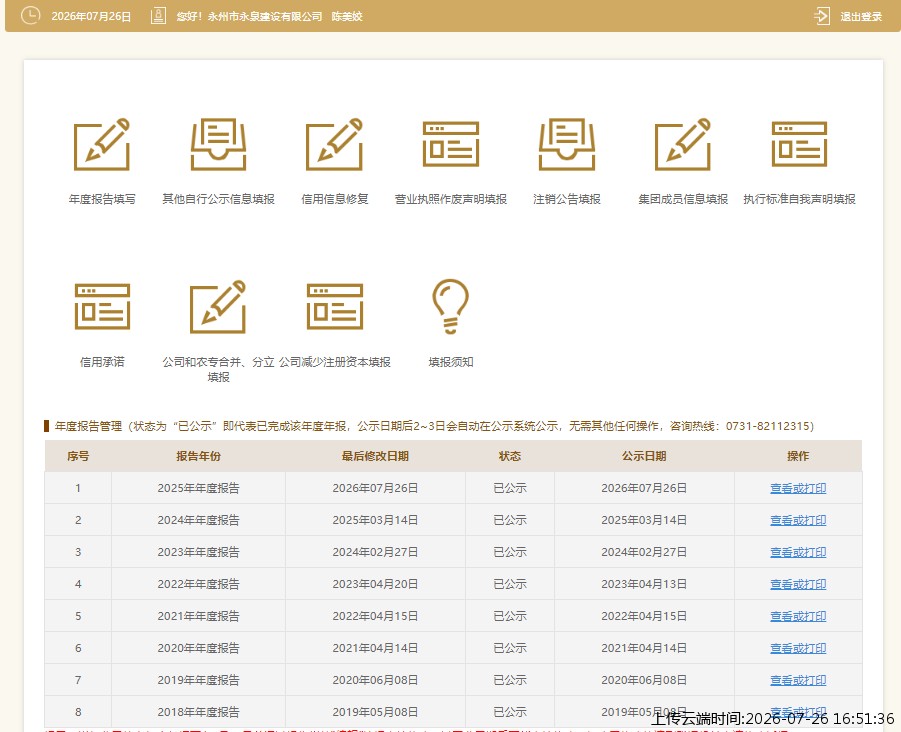Click 公司减少注册资本填报 icon
The width and height of the screenshot is (901, 732).
point(335,307)
